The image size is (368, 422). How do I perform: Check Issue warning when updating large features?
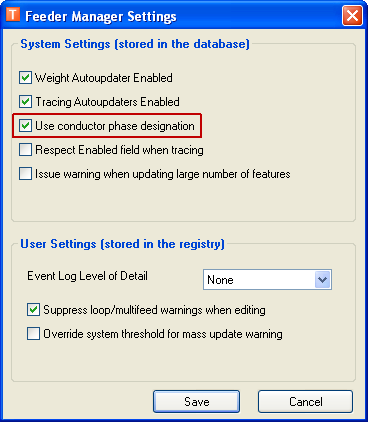click(x=25, y=174)
